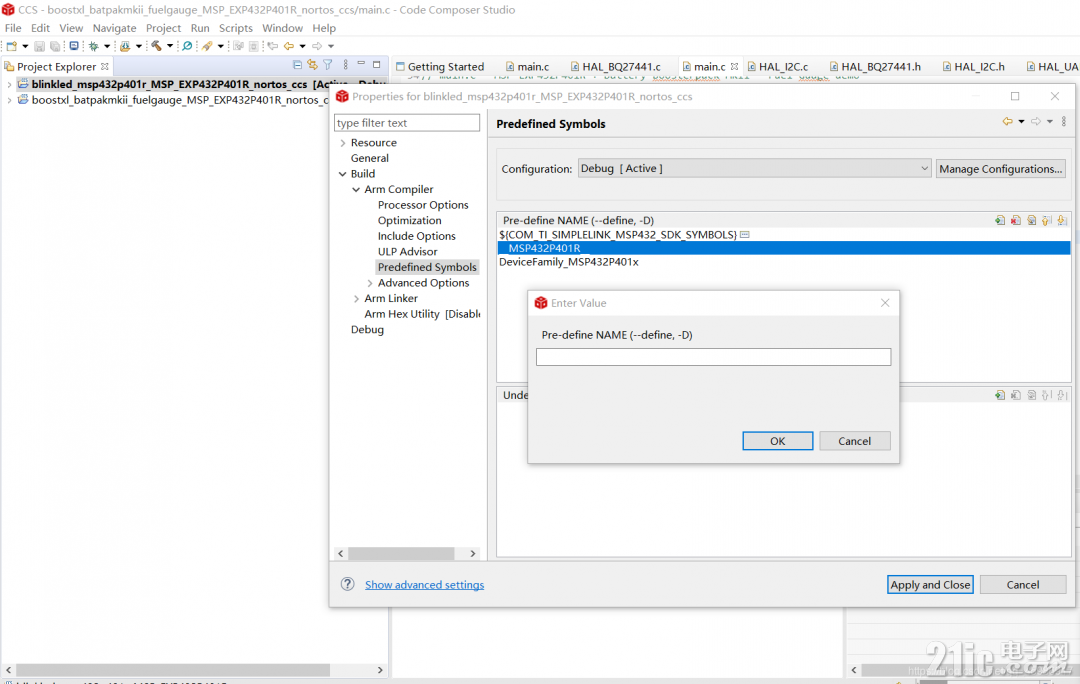This screenshot has height=684, width=1080.
Task: Expand the Advanced Options tree node
Action: tap(370, 283)
